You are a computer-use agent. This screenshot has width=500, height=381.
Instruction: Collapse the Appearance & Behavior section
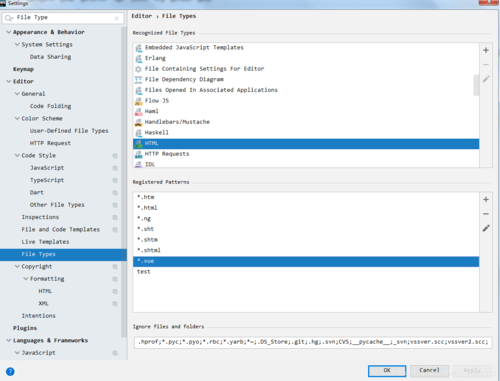(9, 32)
